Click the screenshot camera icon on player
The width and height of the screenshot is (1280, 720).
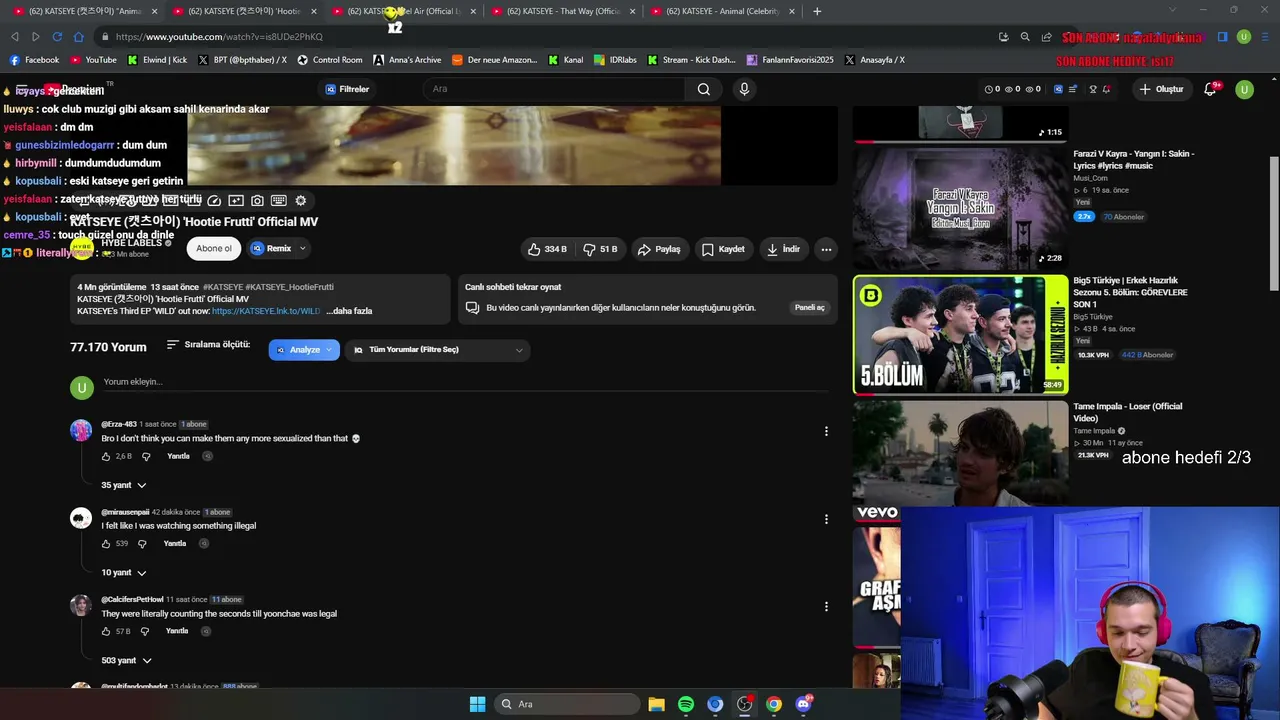point(257,200)
